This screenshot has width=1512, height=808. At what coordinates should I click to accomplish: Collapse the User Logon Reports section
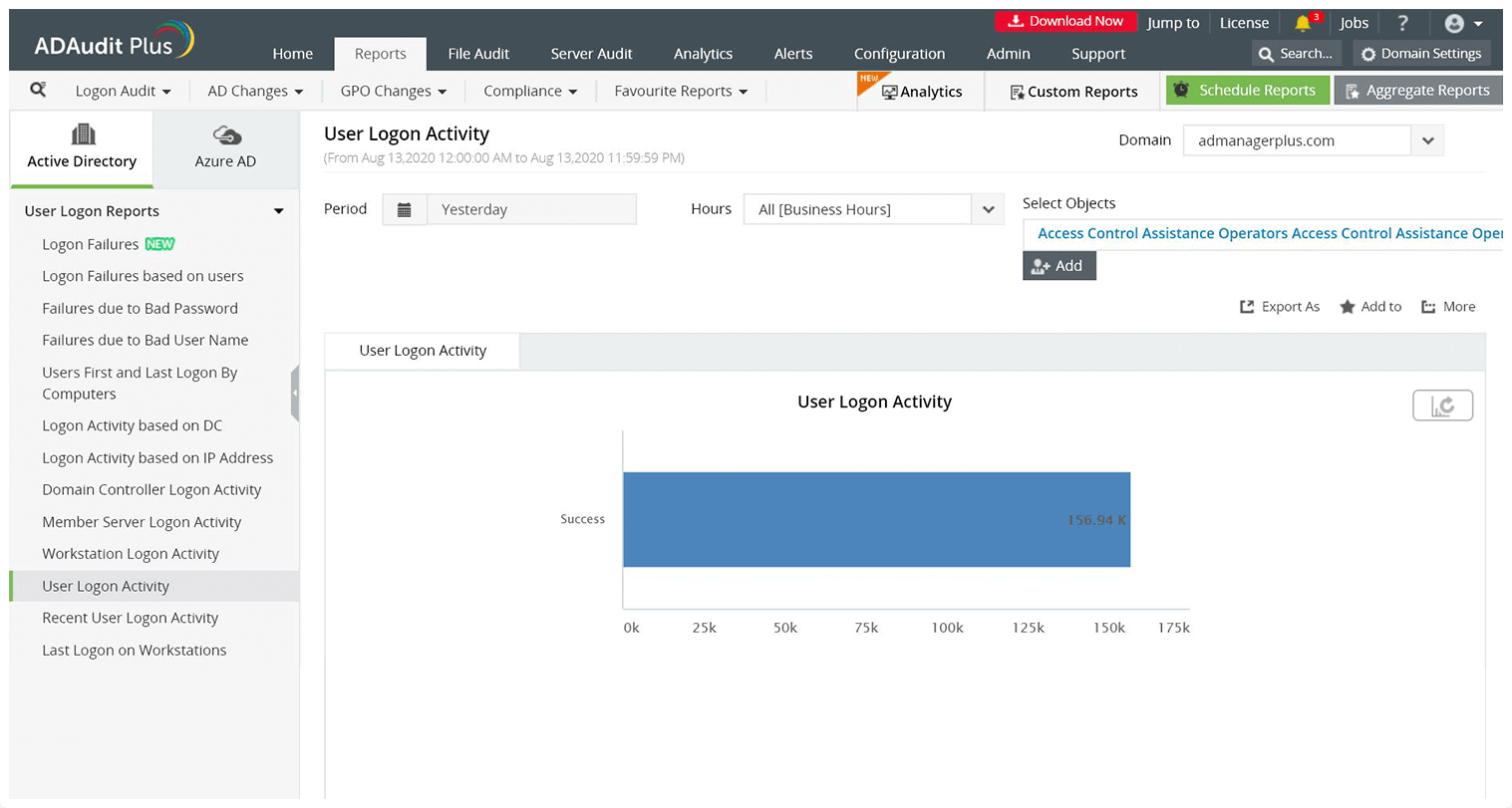[278, 211]
